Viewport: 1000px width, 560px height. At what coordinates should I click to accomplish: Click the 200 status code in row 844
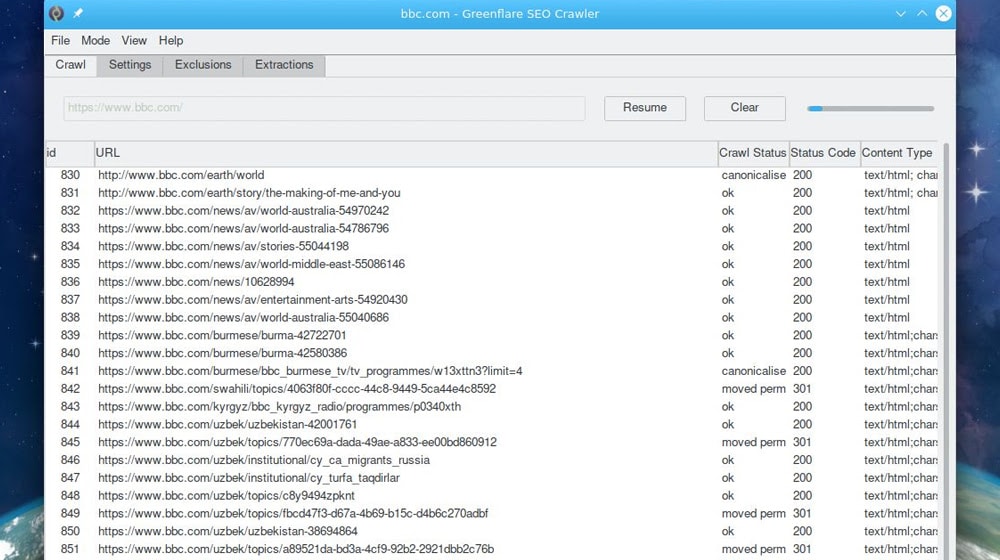[802, 425]
